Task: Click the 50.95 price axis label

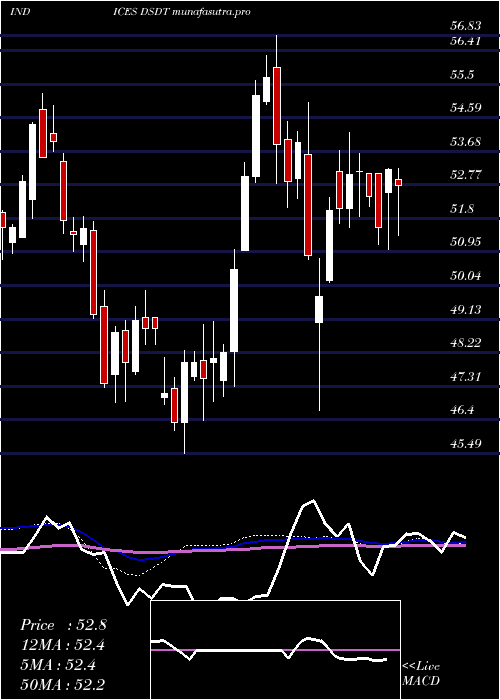Action: click(465, 242)
